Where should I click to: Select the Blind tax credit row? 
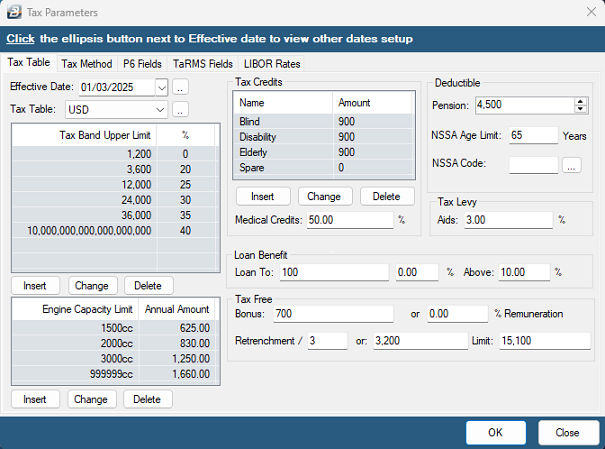tap(323, 122)
